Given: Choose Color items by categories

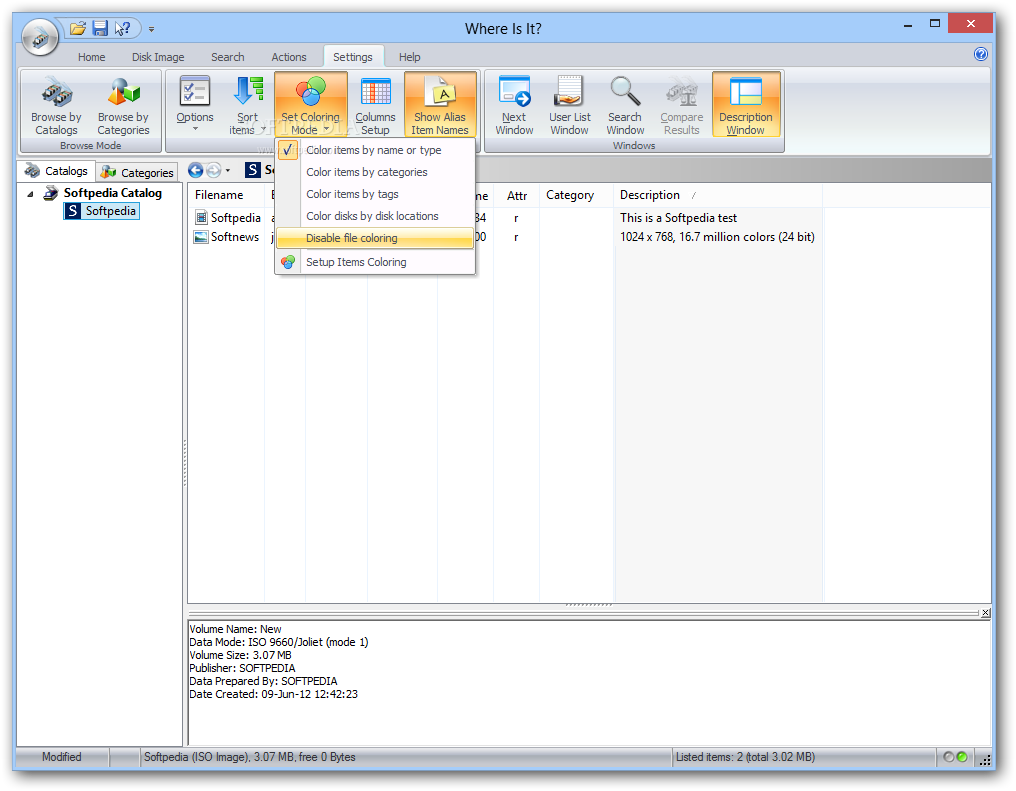Looking at the screenshot, I should tap(375, 172).
